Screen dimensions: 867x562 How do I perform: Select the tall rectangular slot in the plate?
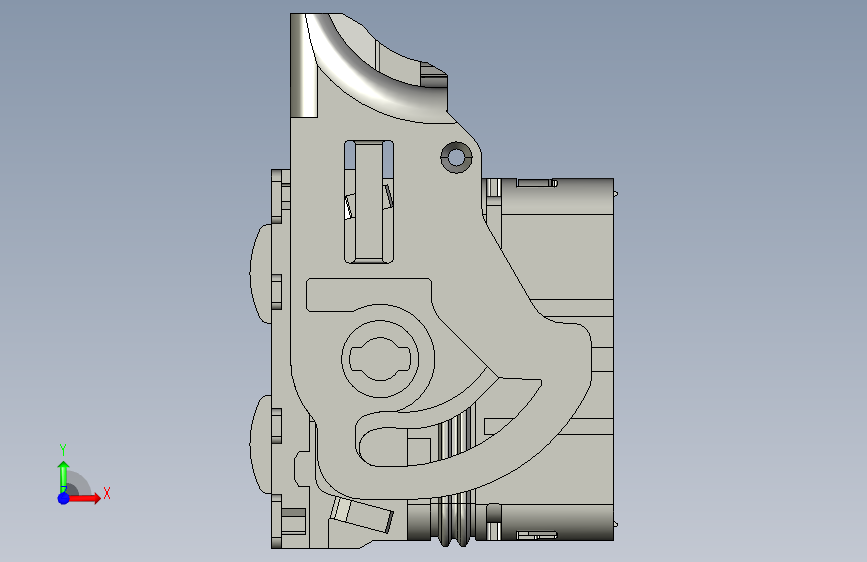click(x=369, y=201)
